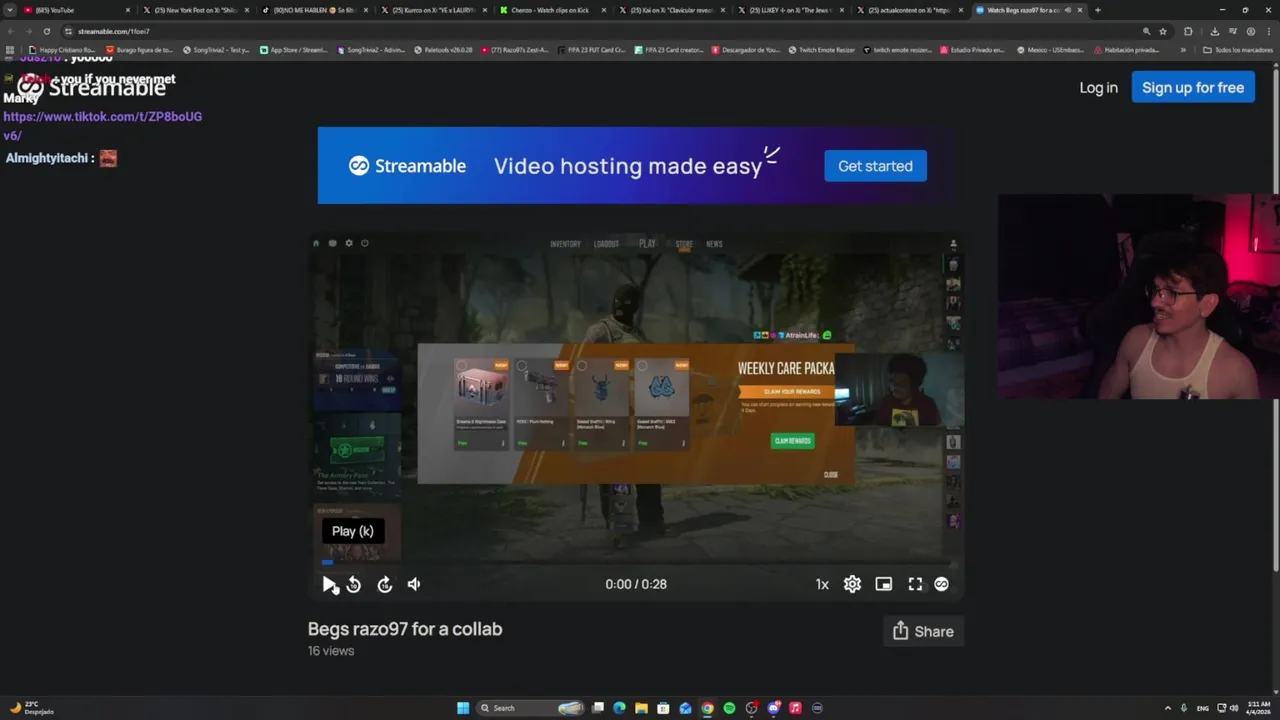Click Get started on the banner

(875, 166)
